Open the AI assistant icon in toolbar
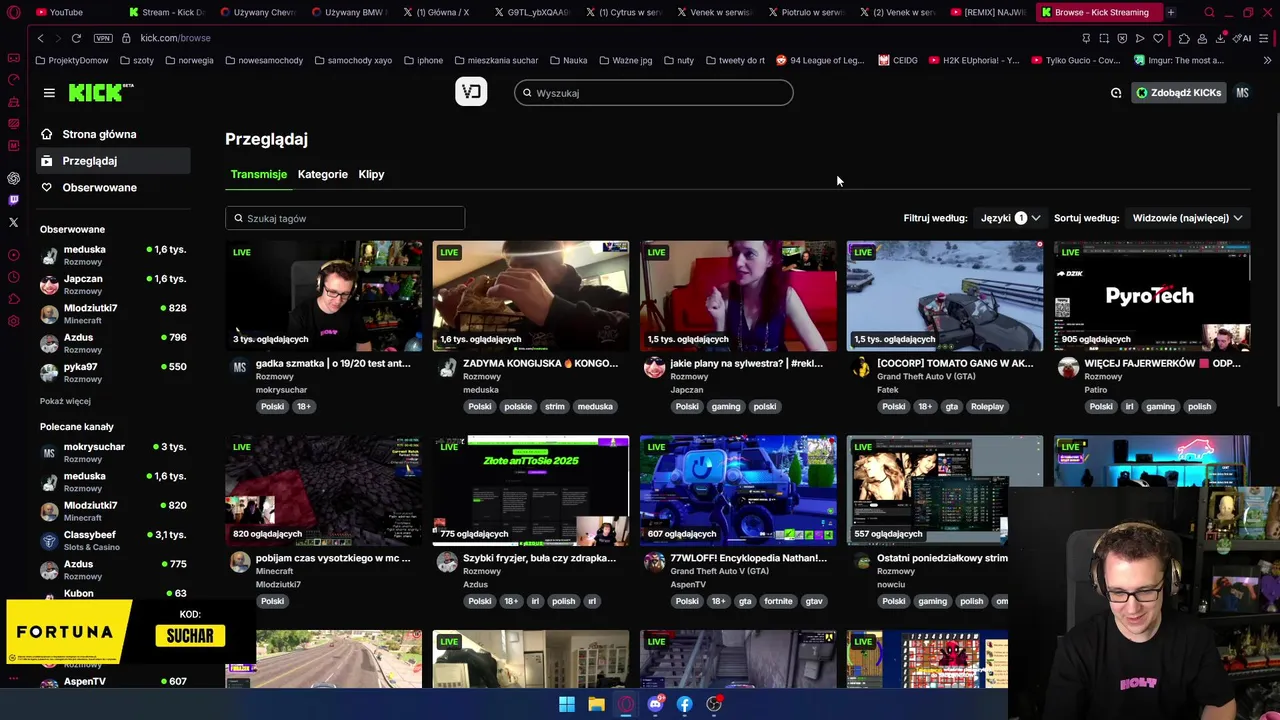The height and width of the screenshot is (720, 1280). tap(1242, 38)
